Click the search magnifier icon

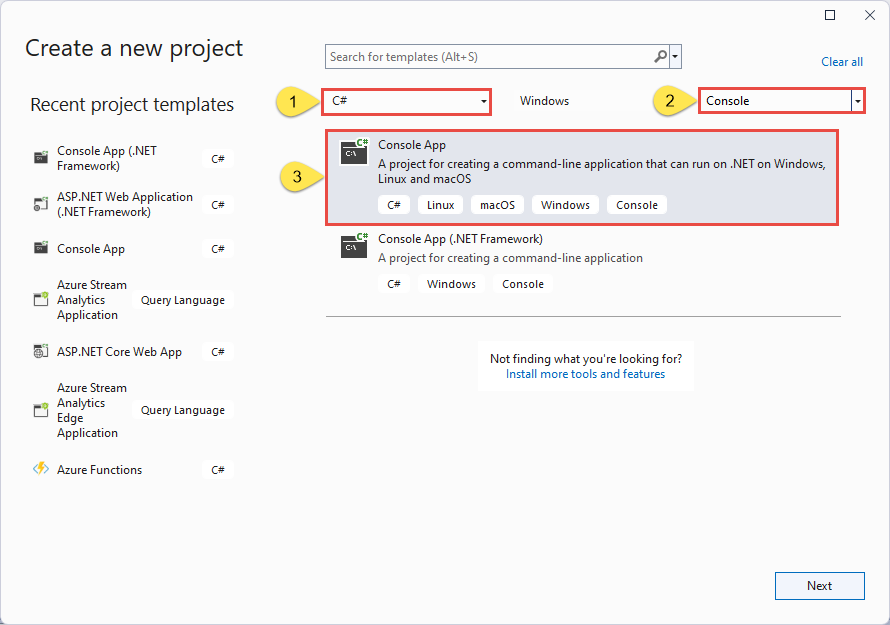pyautogui.click(x=660, y=56)
